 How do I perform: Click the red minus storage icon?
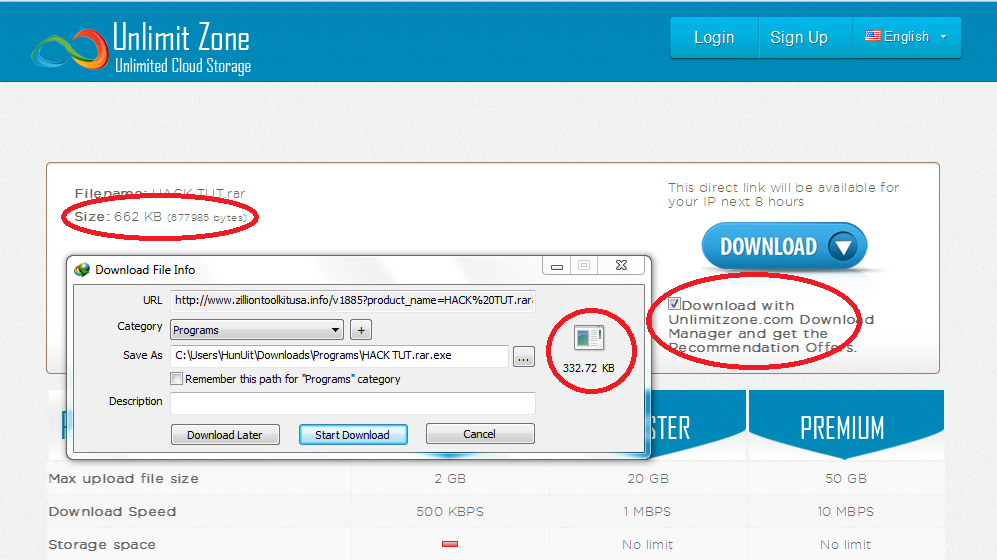pyautogui.click(x=450, y=544)
